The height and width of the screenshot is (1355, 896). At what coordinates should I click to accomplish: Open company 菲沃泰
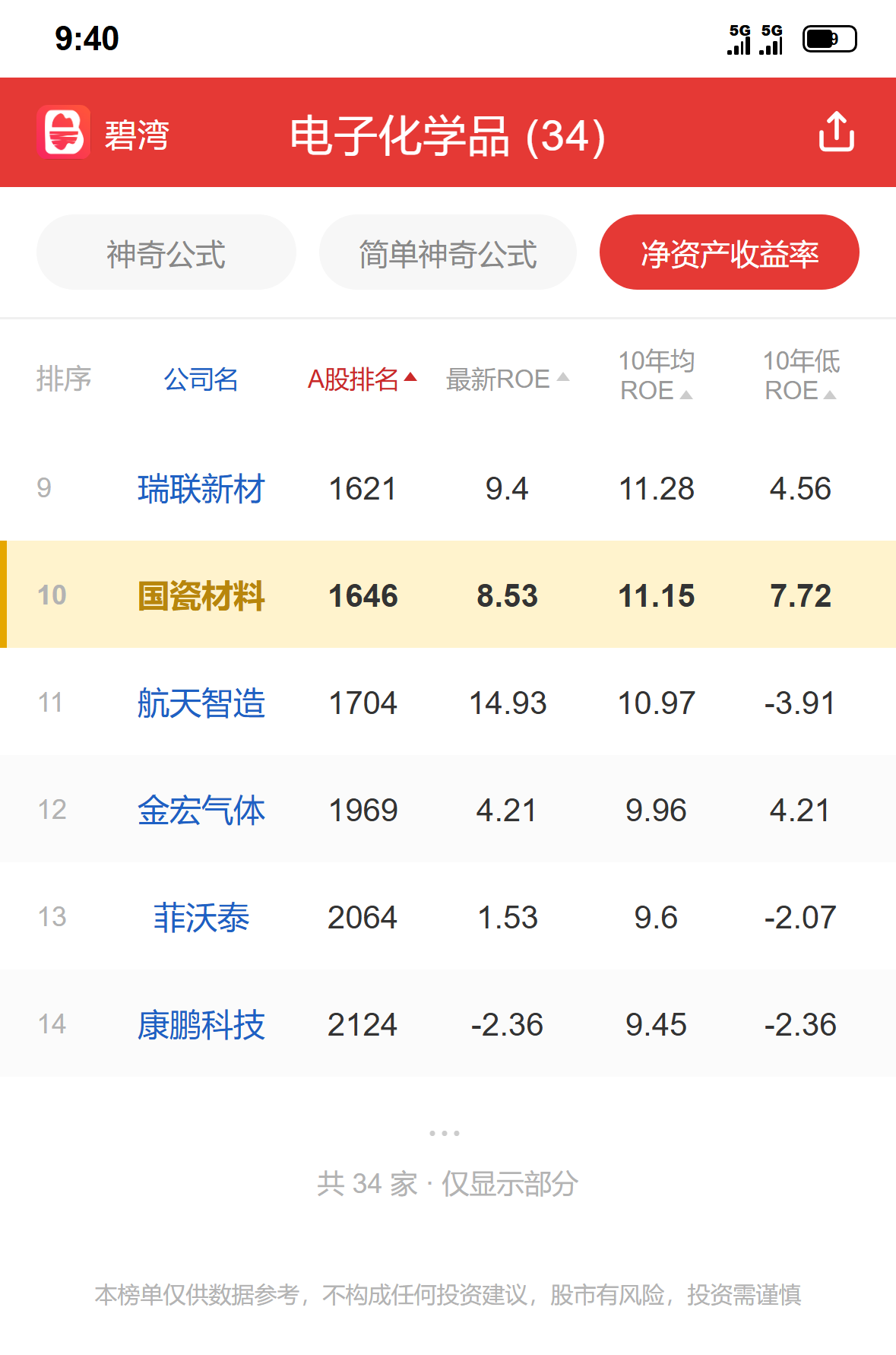point(201,917)
